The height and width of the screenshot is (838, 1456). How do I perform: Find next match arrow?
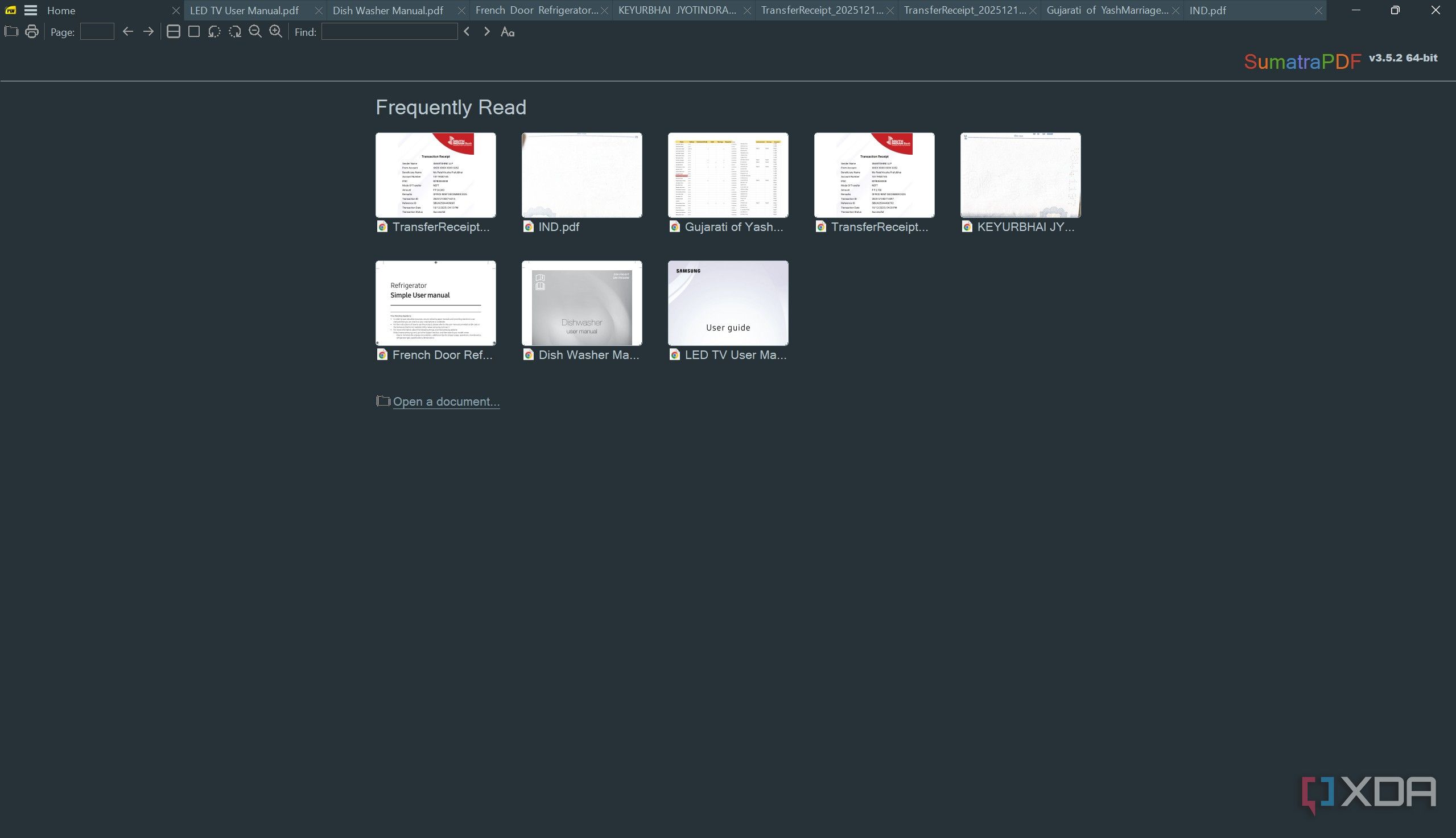[x=487, y=32]
